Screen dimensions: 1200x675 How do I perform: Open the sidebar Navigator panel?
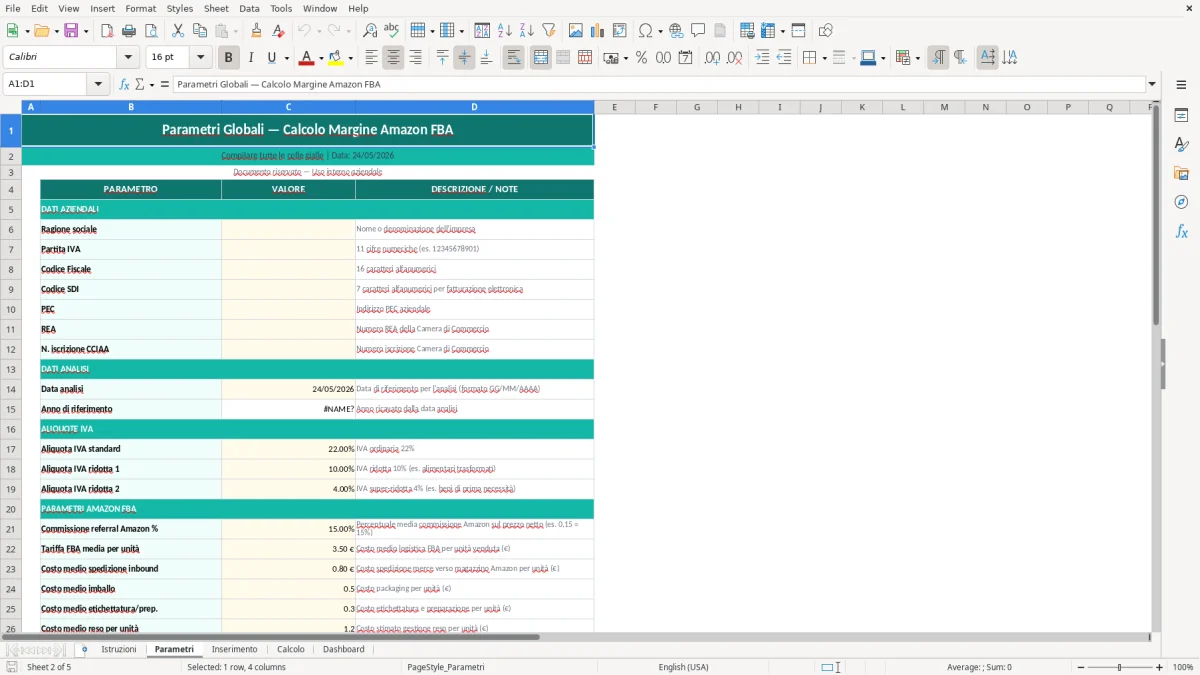(1181, 202)
